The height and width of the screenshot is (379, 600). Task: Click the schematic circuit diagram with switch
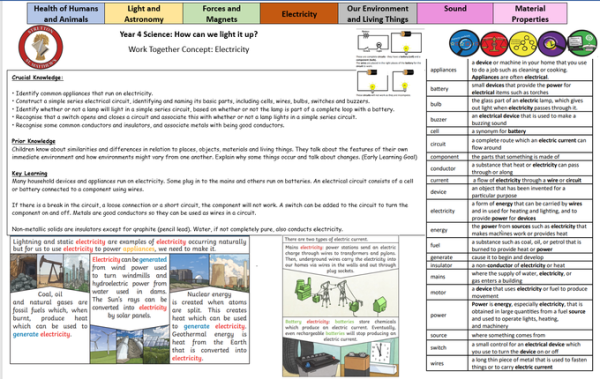pyautogui.click(x=373, y=42)
